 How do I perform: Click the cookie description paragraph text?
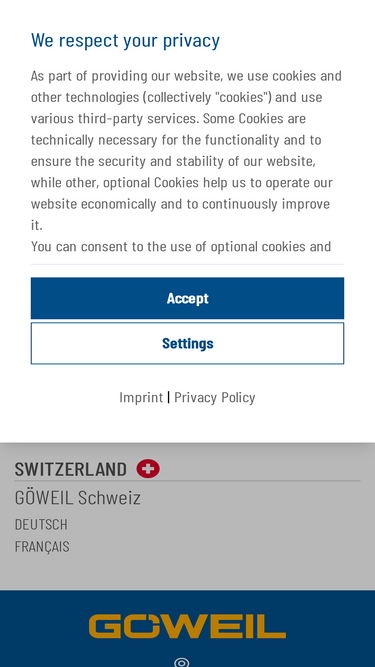click(187, 150)
